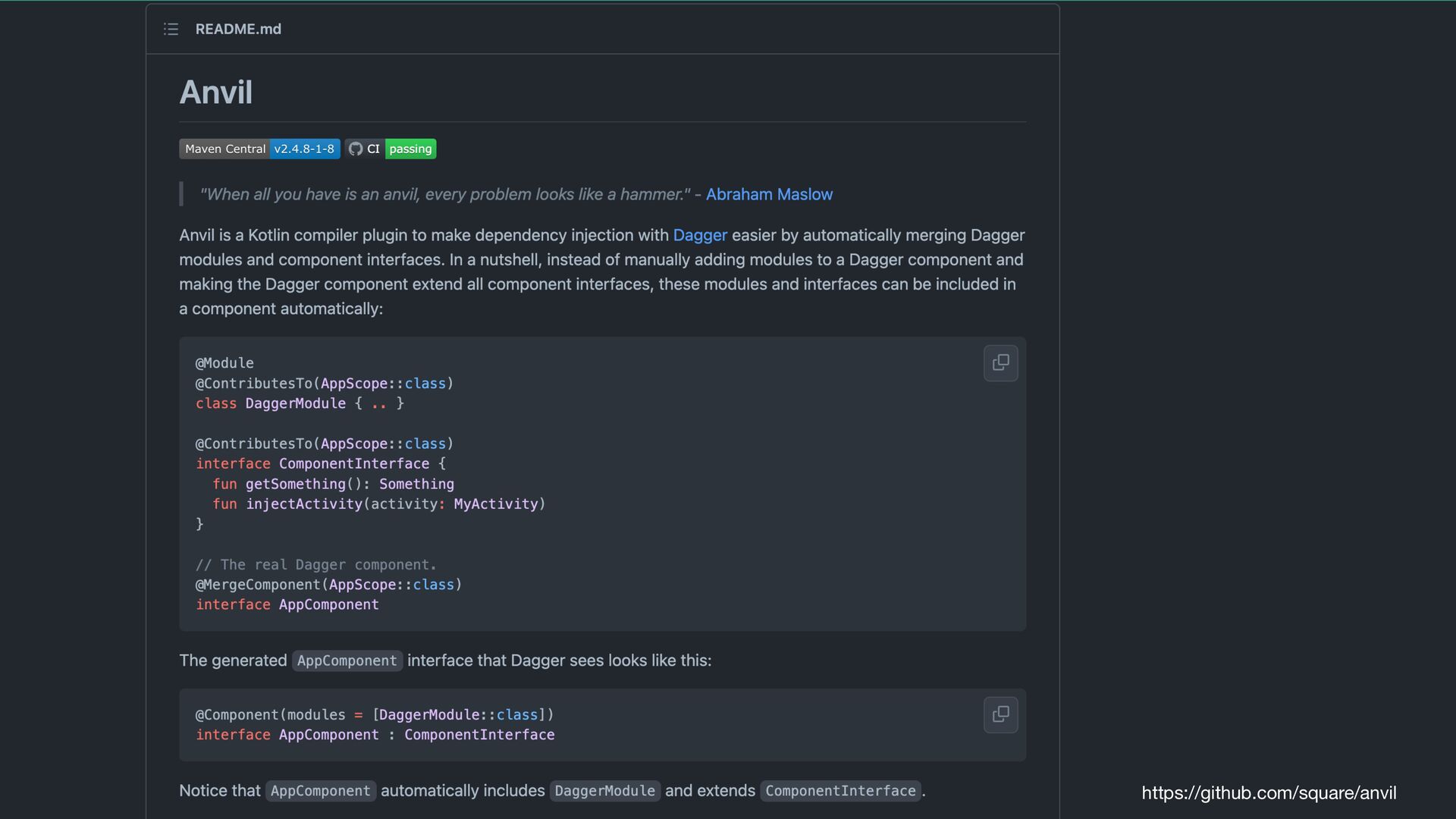Click the v2.4.8-1-8 version badge

point(304,149)
